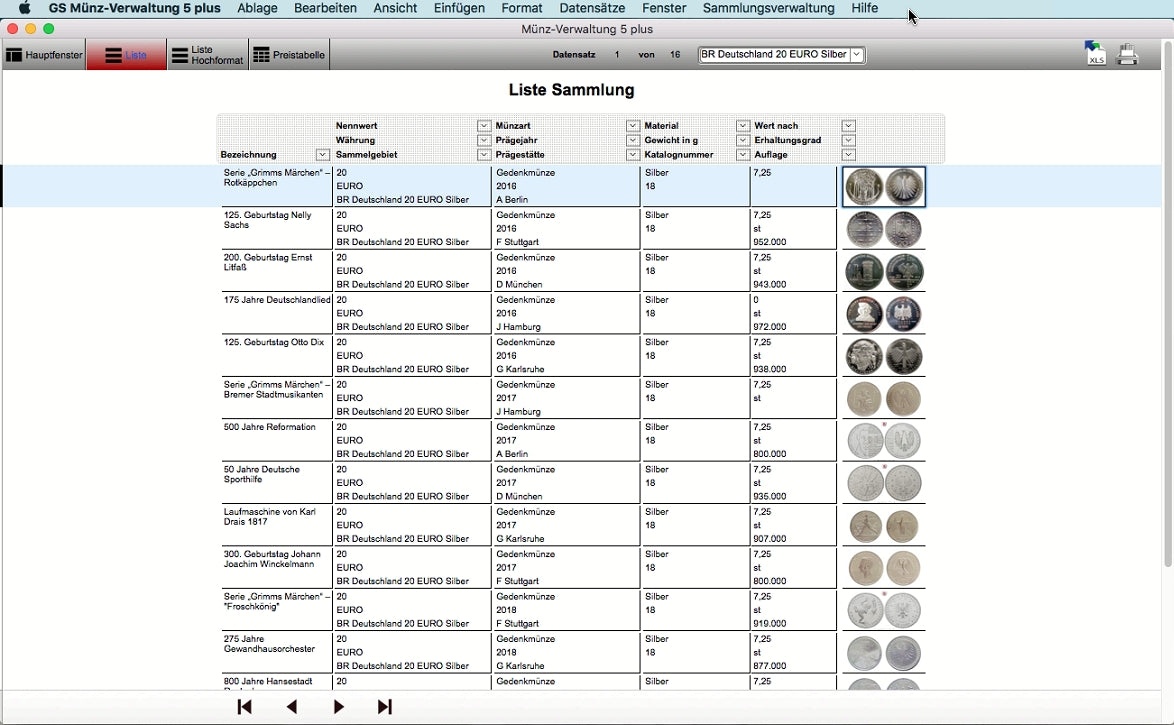1174x725 pixels.
Task: Open the collection selector BR Deutschland combo box
Action: pos(781,55)
